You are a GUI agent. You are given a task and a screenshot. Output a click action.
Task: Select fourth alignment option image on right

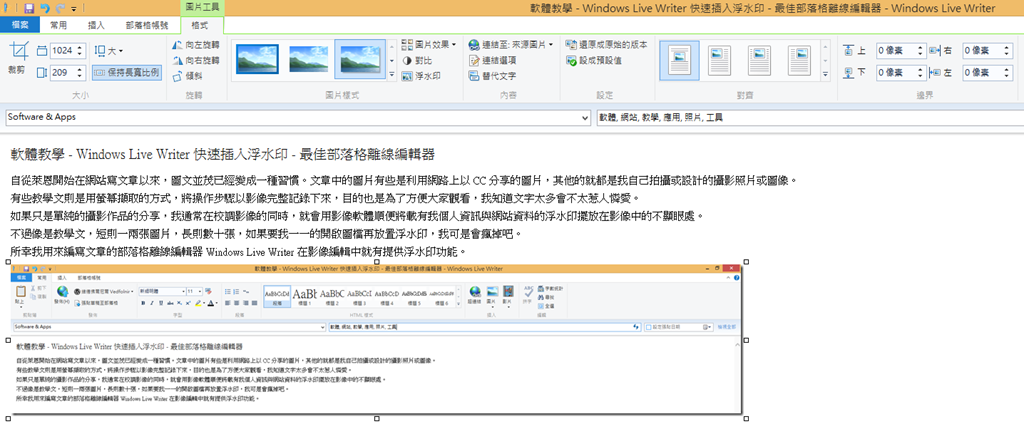[799, 59]
